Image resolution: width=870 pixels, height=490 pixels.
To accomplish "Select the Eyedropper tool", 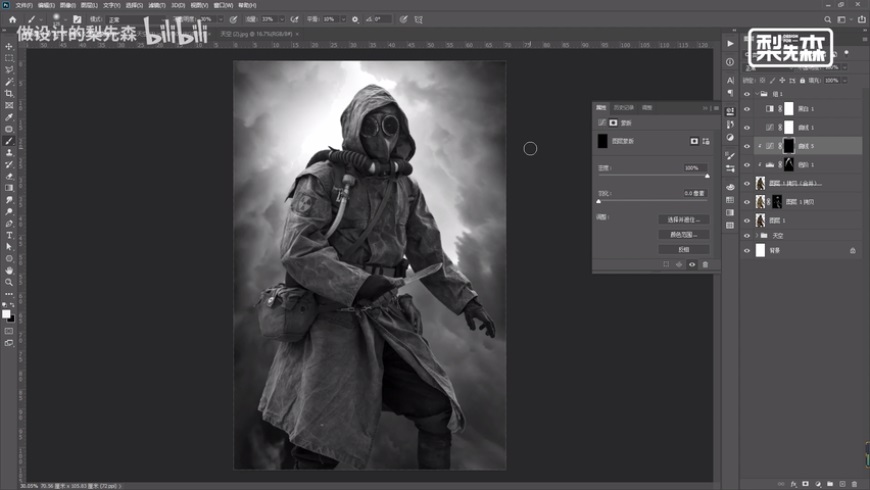I will pos(9,117).
